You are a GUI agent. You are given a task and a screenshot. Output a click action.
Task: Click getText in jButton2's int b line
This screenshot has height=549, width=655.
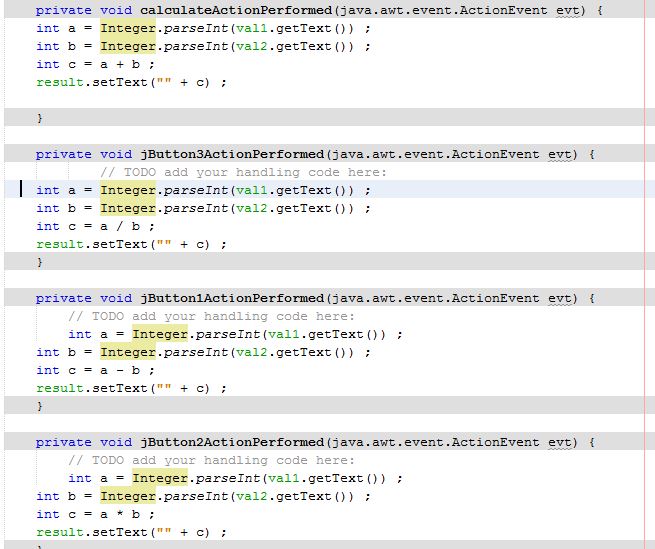click(x=303, y=496)
